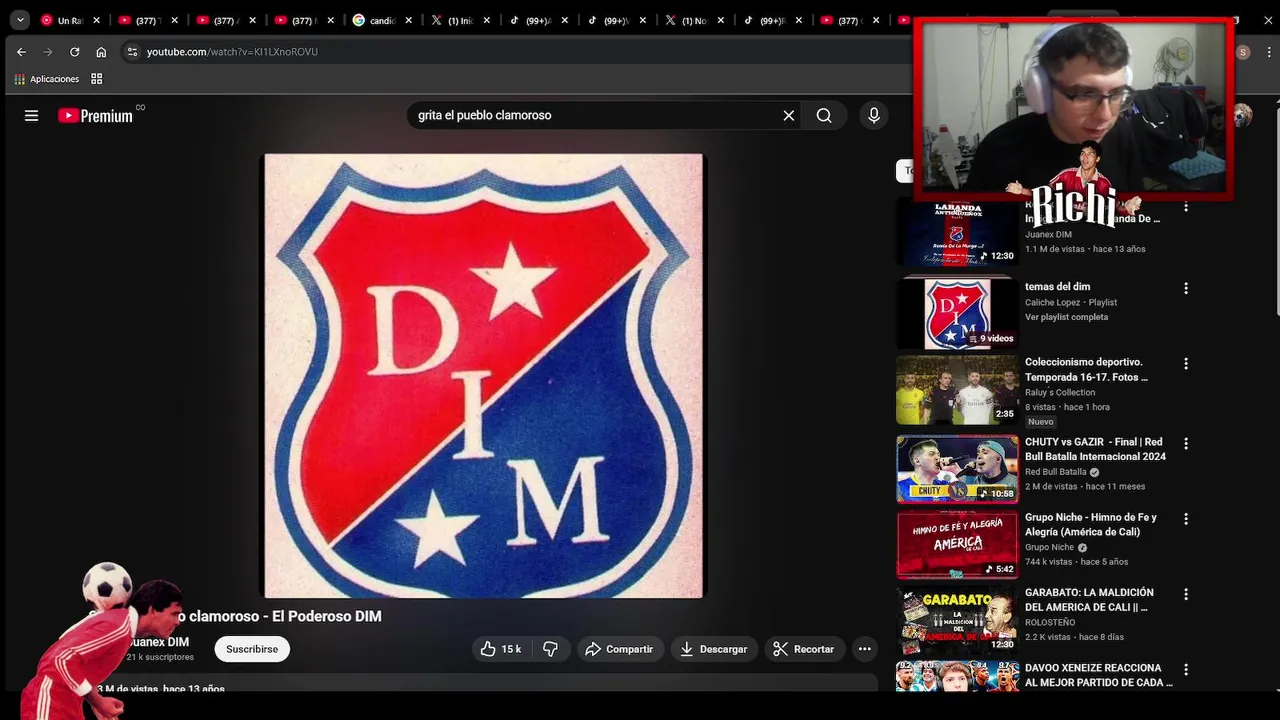Click the 'temas del dim' title
Viewport: 1280px width, 720px height.
point(1057,287)
